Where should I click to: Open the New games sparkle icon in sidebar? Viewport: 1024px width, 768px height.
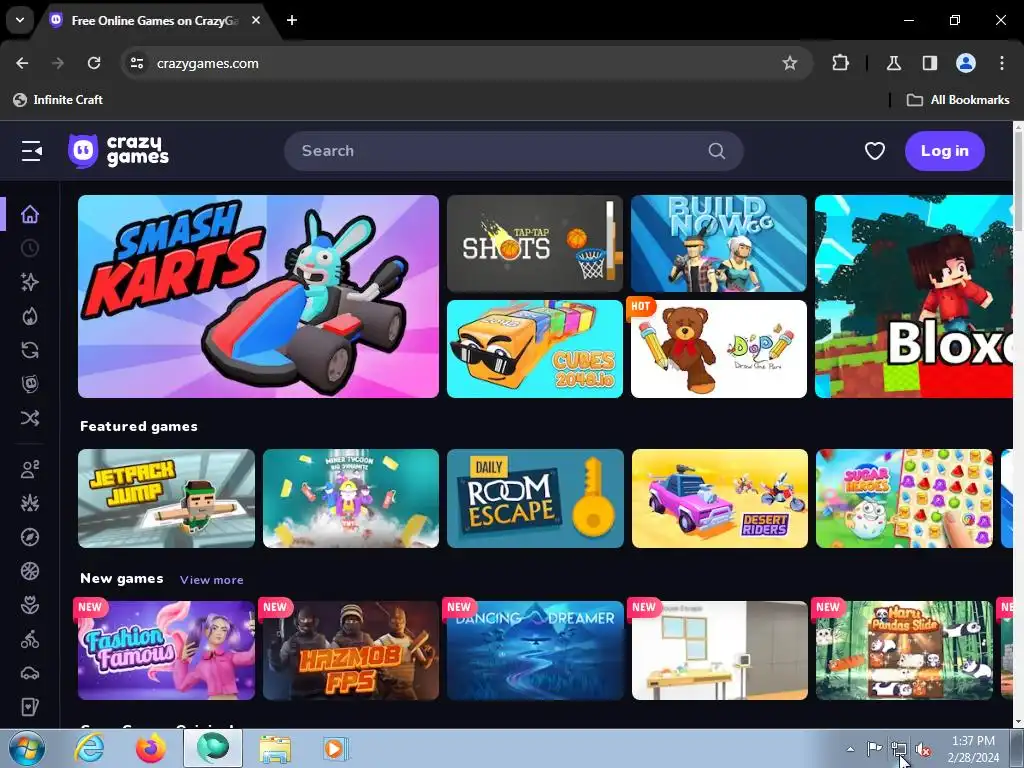[29, 282]
